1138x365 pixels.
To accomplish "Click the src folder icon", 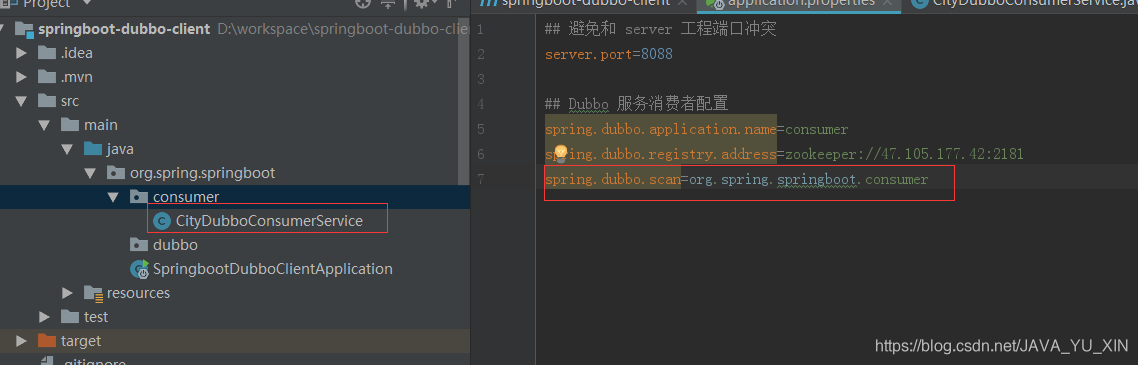I will click(x=46, y=101).
